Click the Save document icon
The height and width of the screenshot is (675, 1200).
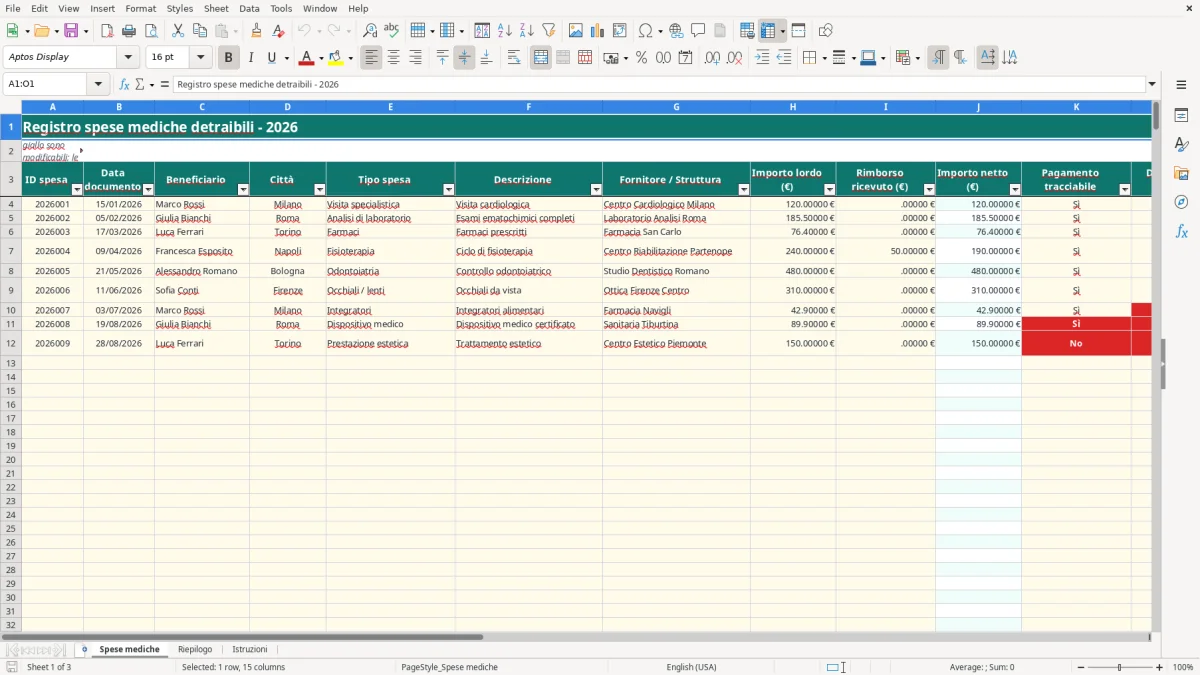point(71,31)
